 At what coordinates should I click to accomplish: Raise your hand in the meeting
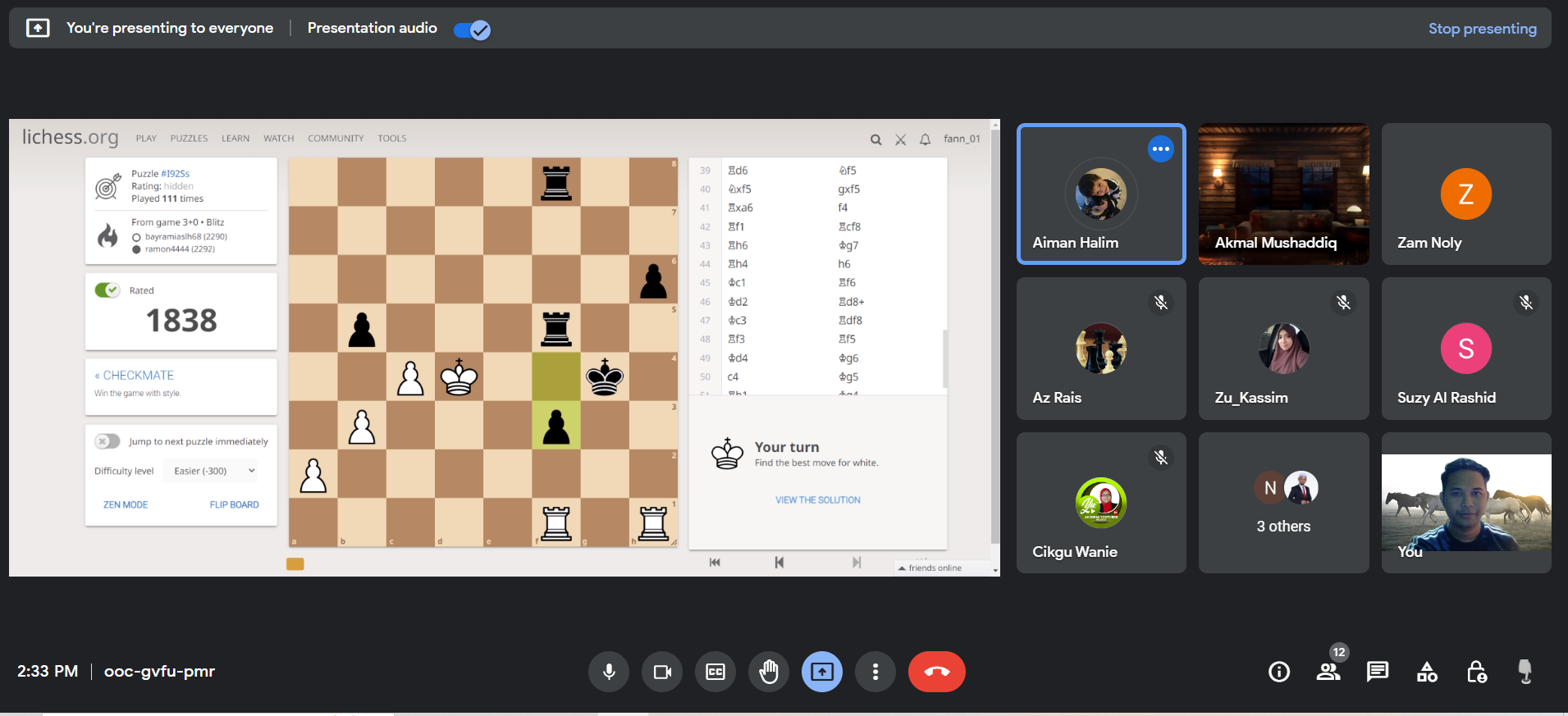pyautogui.click(x=769, y=672)
